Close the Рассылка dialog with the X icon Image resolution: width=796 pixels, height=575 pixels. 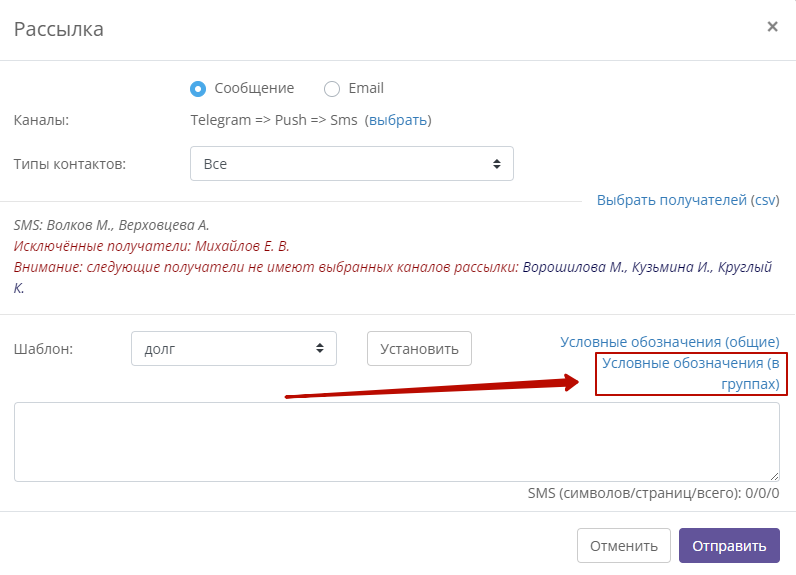tap(772, 26)
